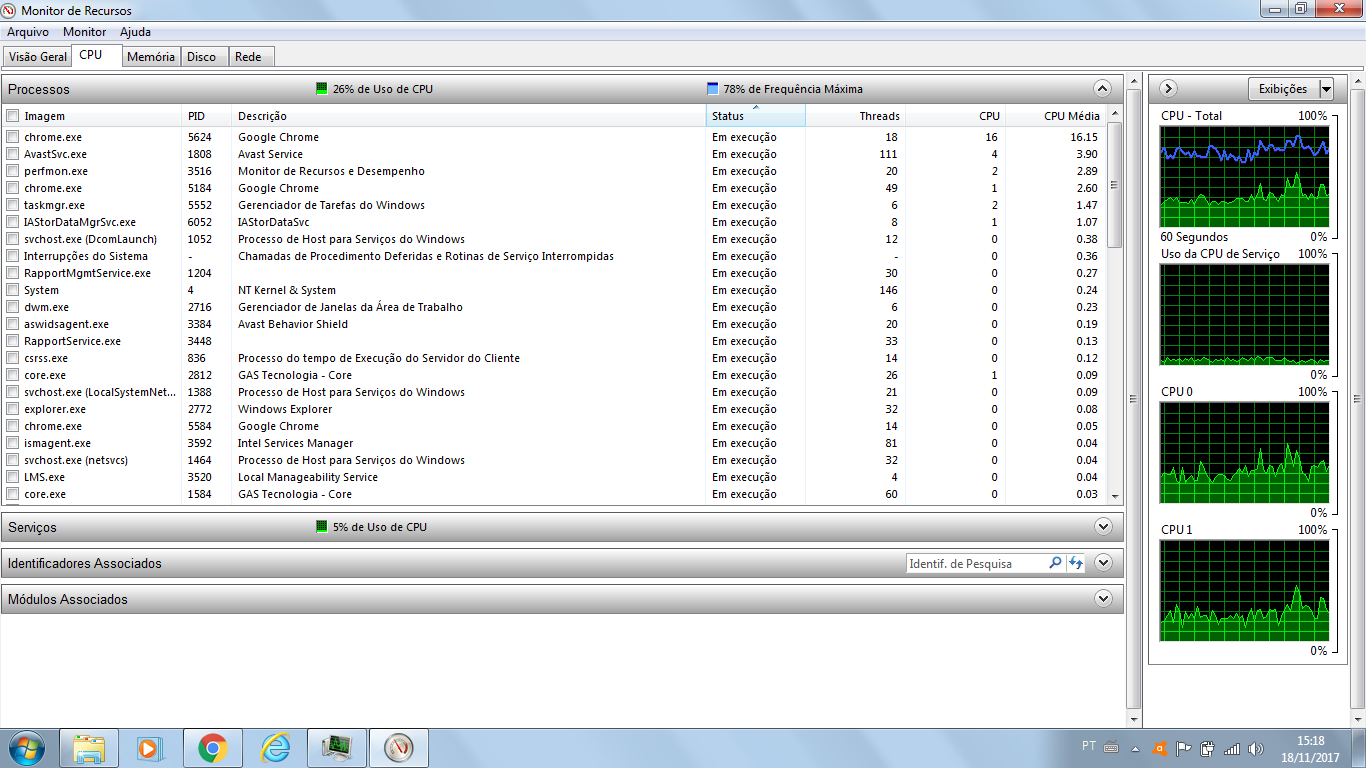The height and width of the screenshot is (768, 1366).
Task: Click Action Center flag tray icon
Action: [1184, 748]
